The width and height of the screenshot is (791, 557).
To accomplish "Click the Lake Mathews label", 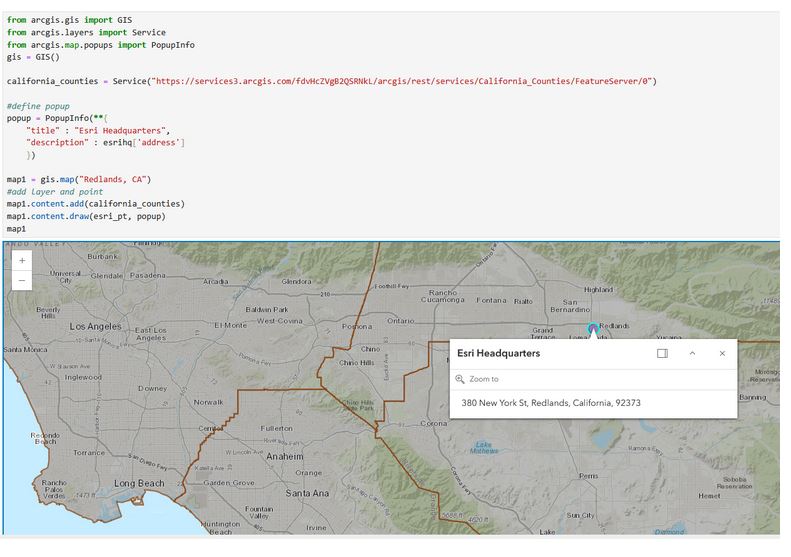I will click(x=484, y=448).
